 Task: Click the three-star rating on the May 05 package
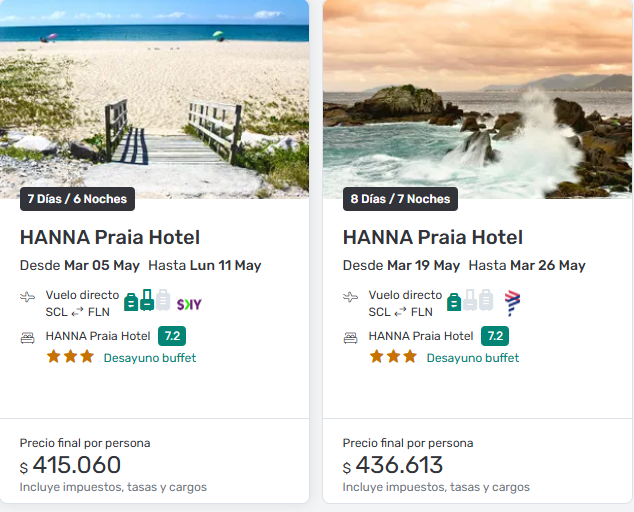[x=70, y=357]
